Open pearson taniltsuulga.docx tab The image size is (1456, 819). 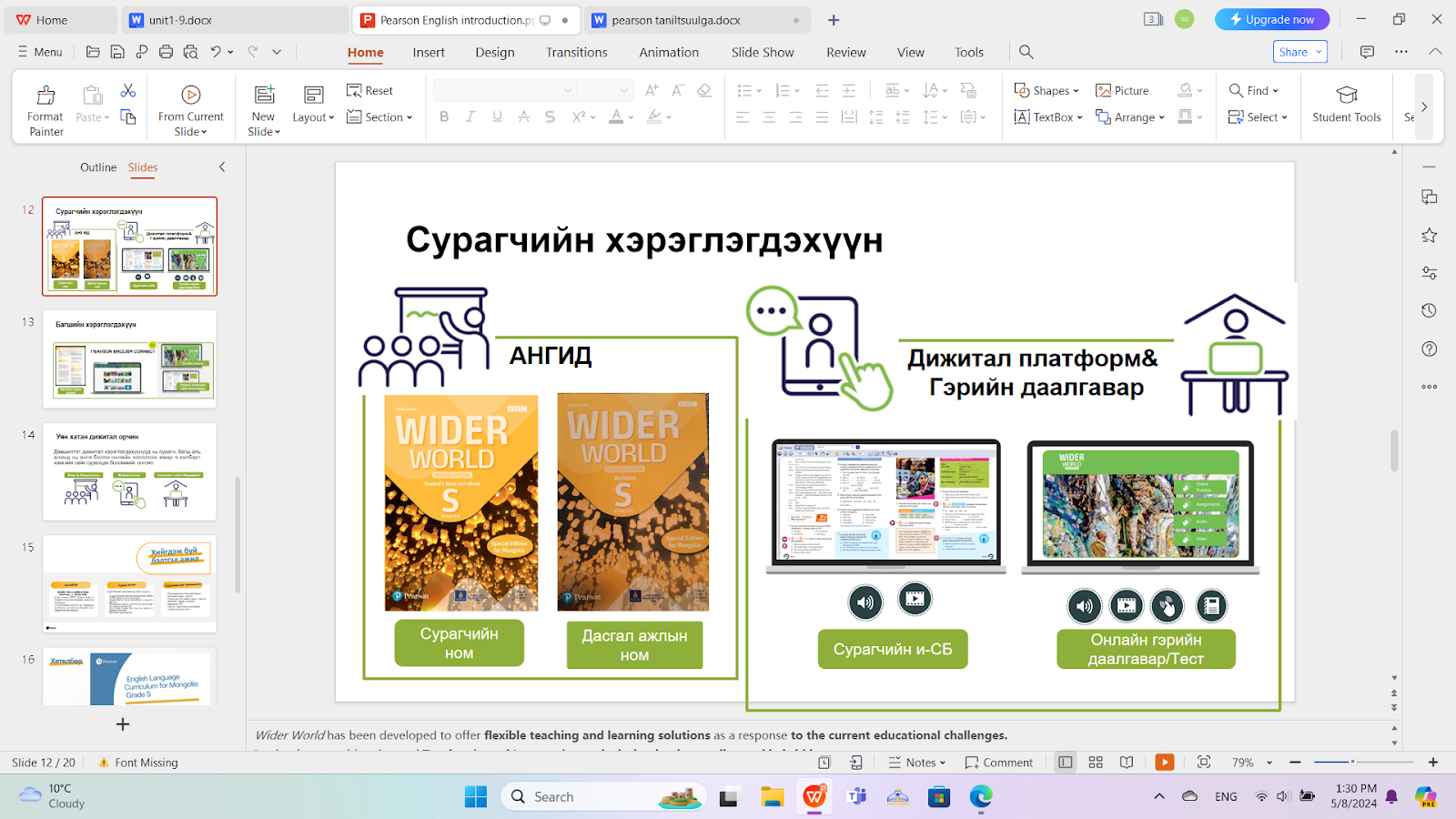pos(696,19)
